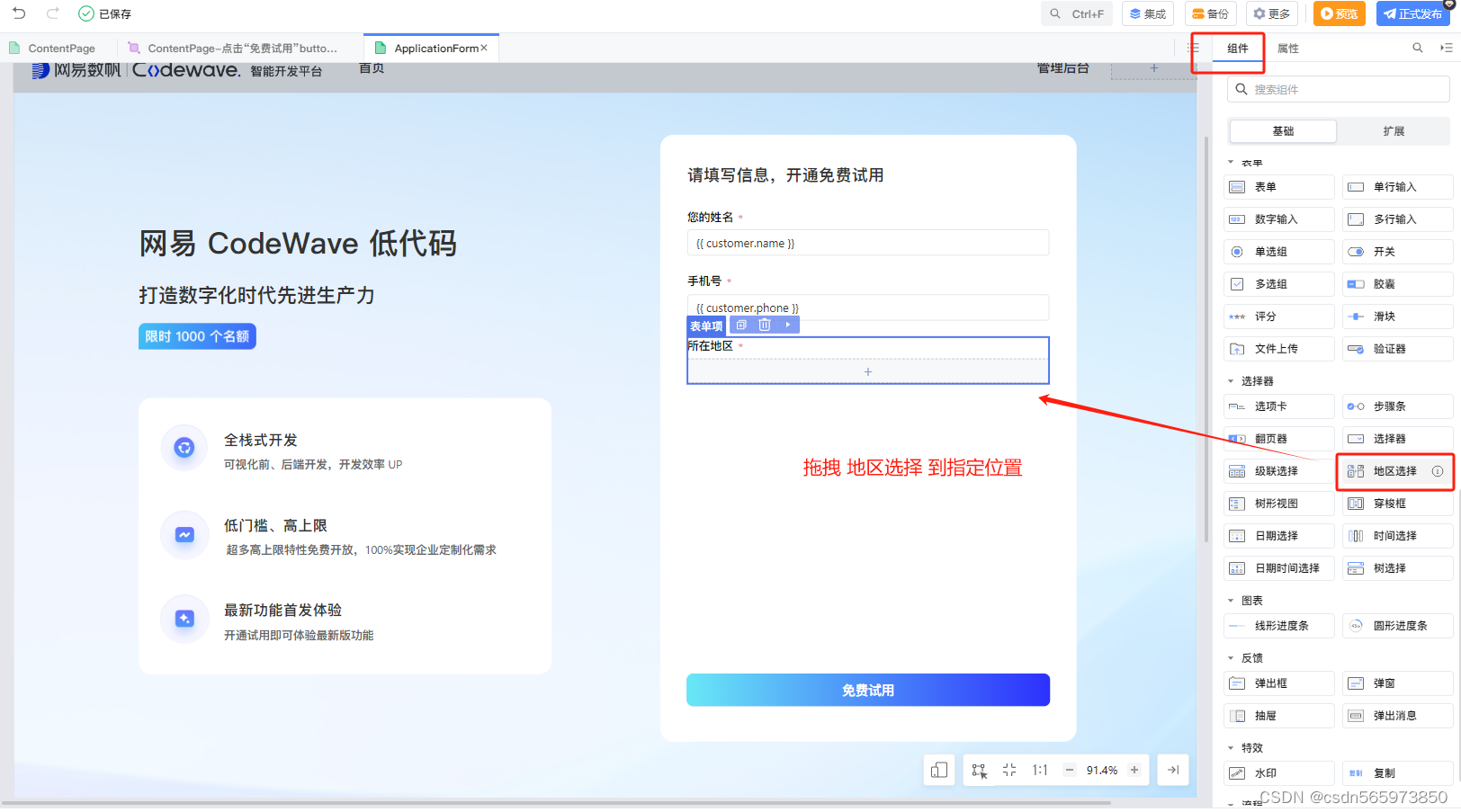Viewport: 1461px width, 812px height.
Task: Click the list icon left of 组件 tab
Action: (1194, 48)
